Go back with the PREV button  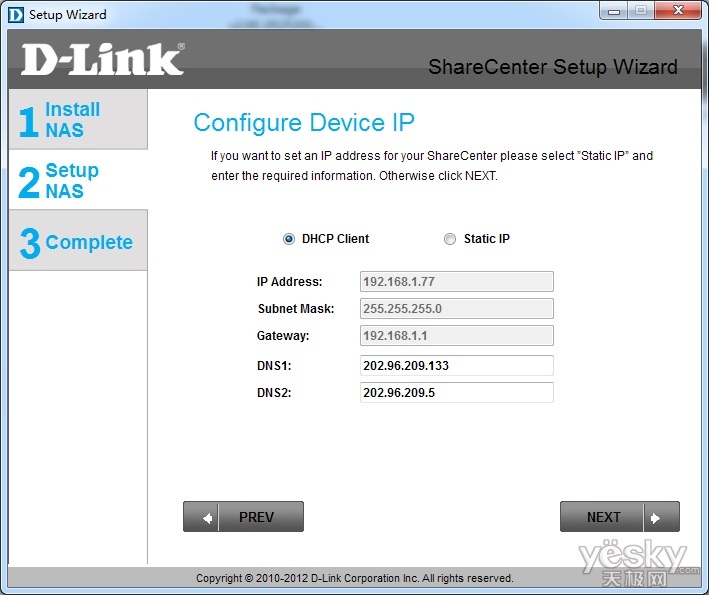coord(243,516)
